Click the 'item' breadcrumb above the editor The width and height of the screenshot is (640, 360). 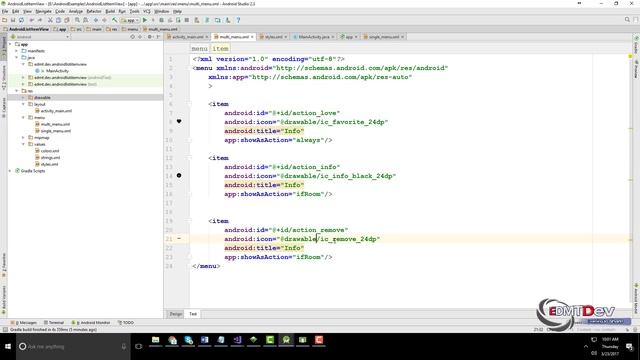click(x=220, y=49)
